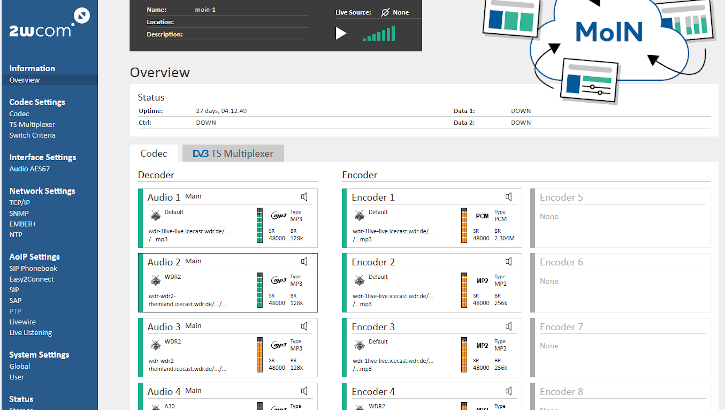Toggle the speaker icon for Encoder 4
This screenshot has width=725, height=410.
click(509, 391)
